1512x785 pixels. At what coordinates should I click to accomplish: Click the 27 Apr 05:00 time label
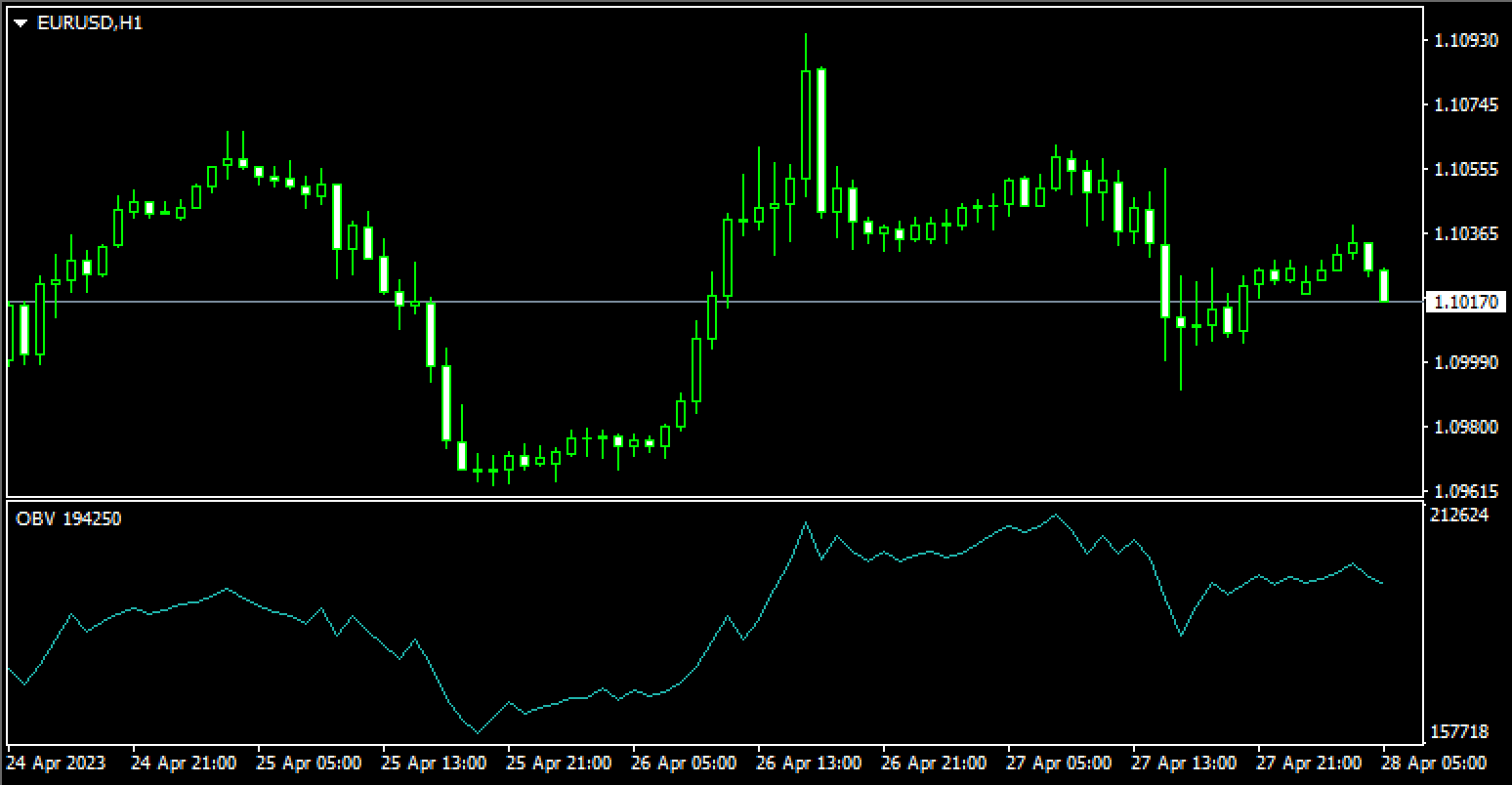click(1060, 763)
